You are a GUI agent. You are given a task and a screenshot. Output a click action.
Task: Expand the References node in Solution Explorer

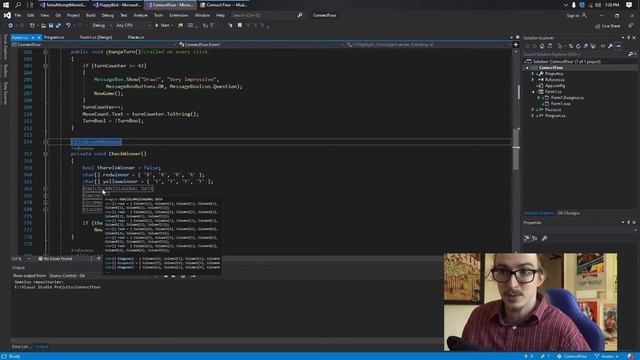tap(533, 80)
